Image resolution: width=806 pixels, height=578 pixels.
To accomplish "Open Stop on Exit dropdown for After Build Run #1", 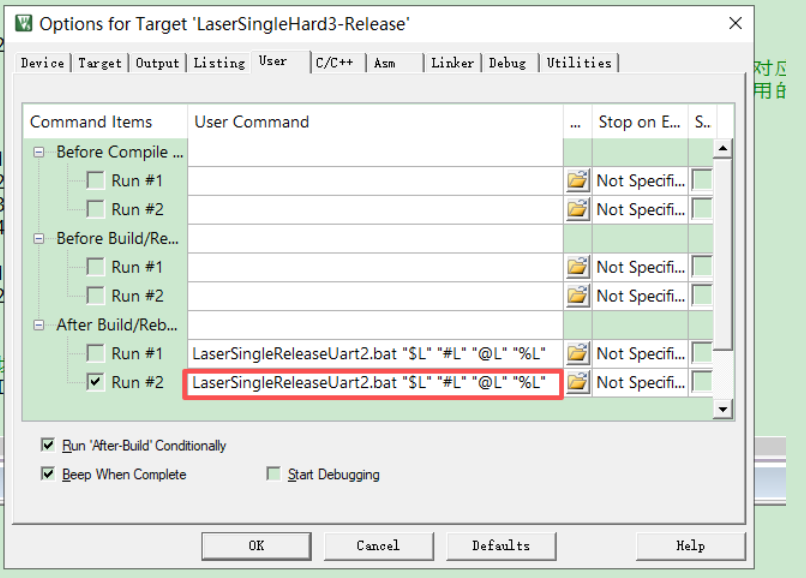I will click(x=640, y=353).
